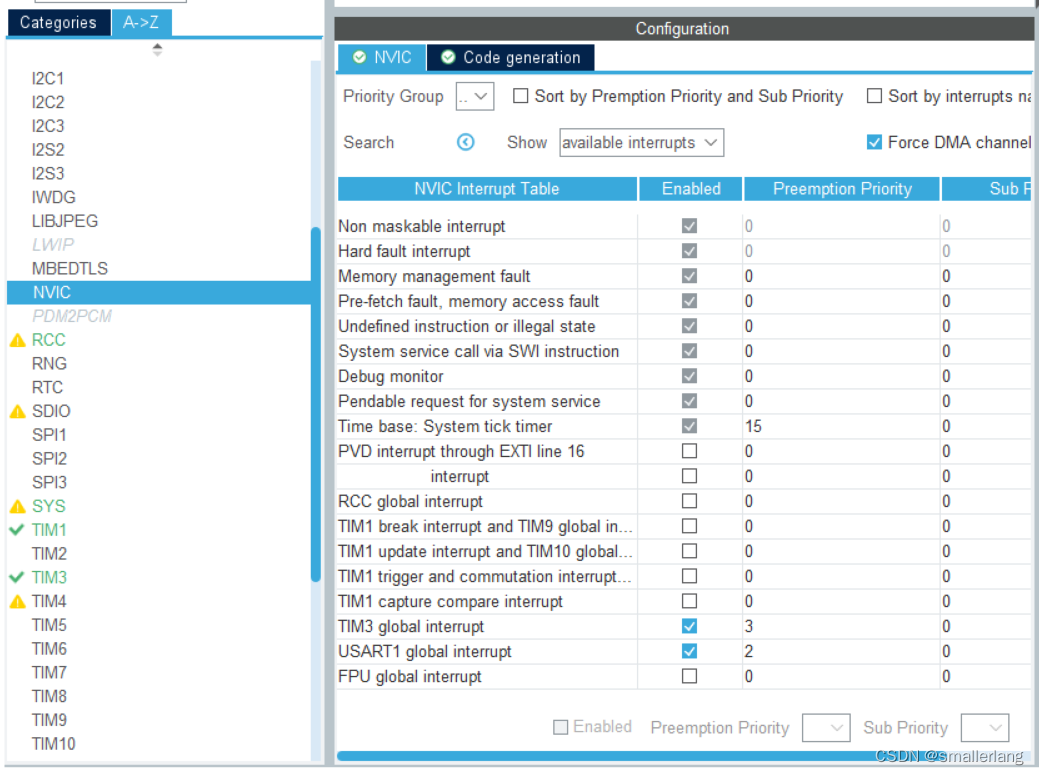Open TIM1 peripheral entry

pos(50,530)
